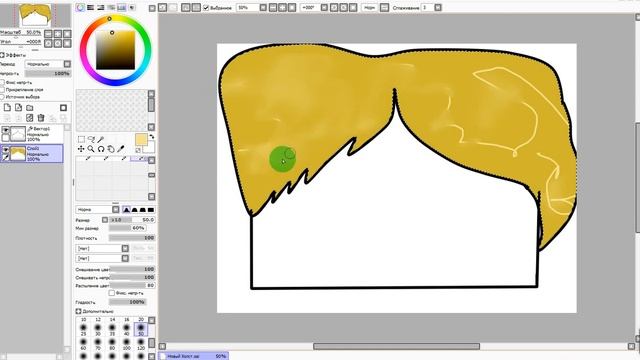The width and height of the screenshot is (640, 360).
Task: Toggle Фикс. непр-ть checkbox in layer panel
Action: (x=2, y=82)
